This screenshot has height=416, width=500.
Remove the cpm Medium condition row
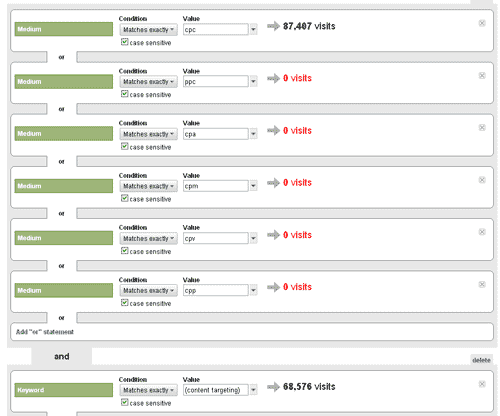[x=482, y=180]
